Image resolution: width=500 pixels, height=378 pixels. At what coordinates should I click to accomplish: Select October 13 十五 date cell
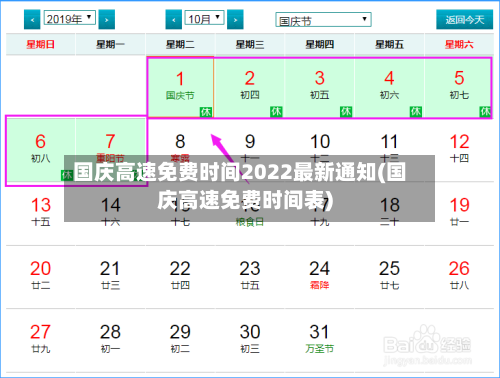41,213
